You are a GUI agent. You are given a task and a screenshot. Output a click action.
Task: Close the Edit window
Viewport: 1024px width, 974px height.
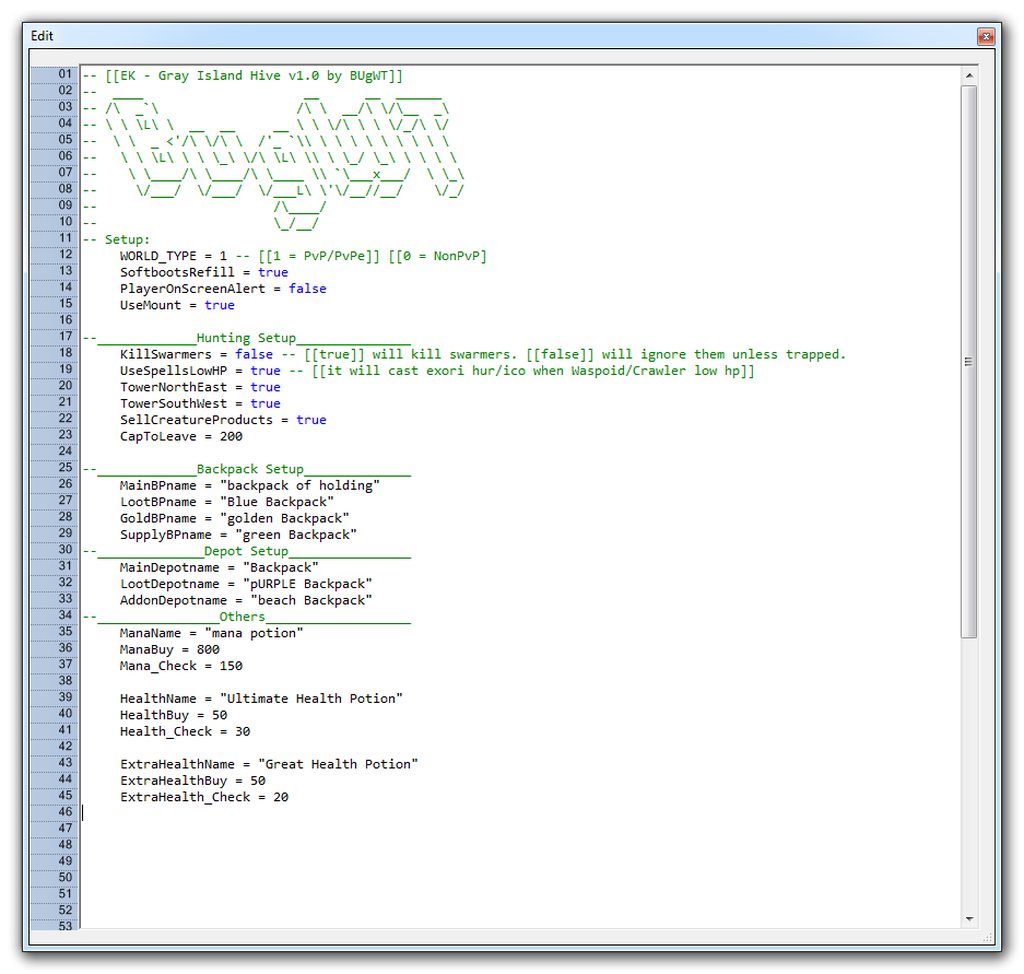pyautogui.click(x=985, y=36)
